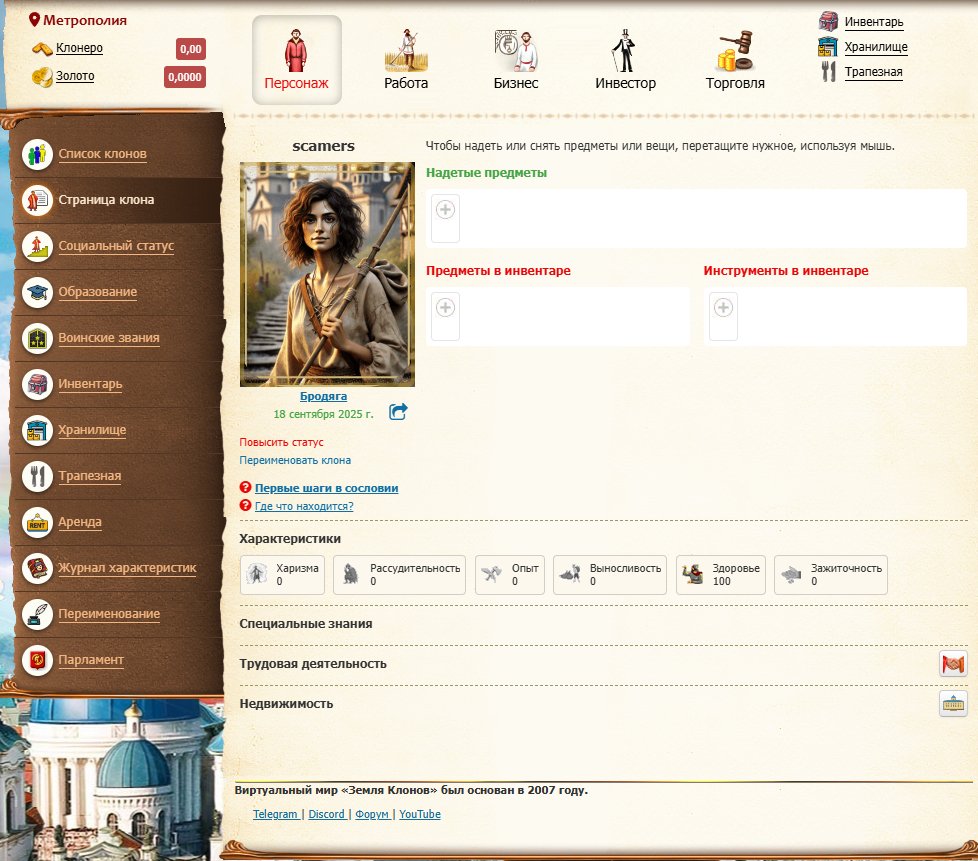Click the Переименование quill icon
The height and width of the screenshot is (861, 978).
[37, 614]
